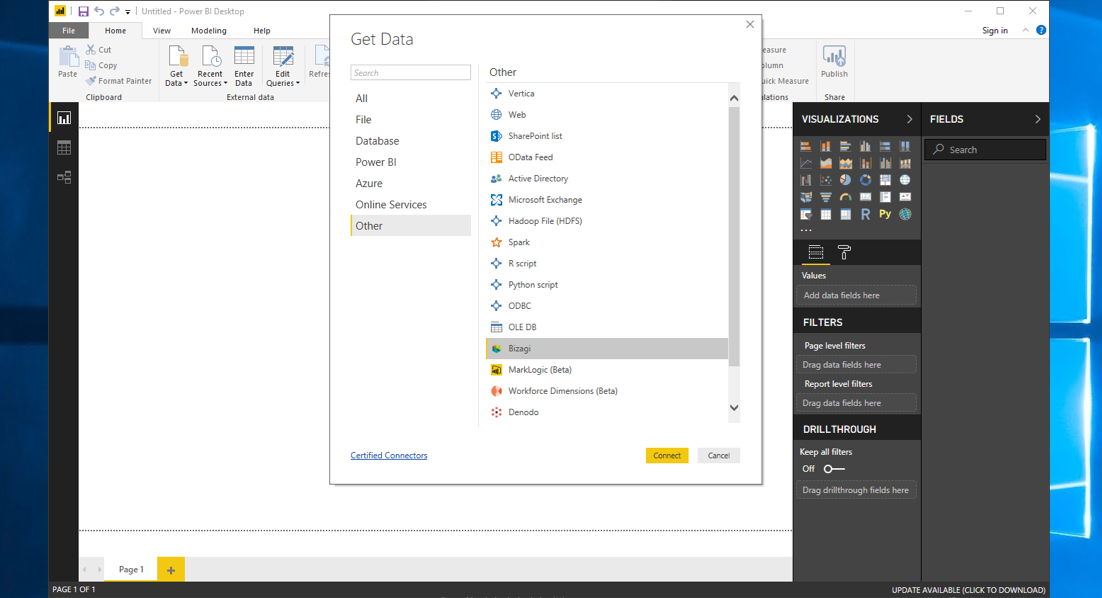Select the Python visual Py icon
Image resolution: width=1102 pixels, height=598 pixels.
tap(885, 214)
